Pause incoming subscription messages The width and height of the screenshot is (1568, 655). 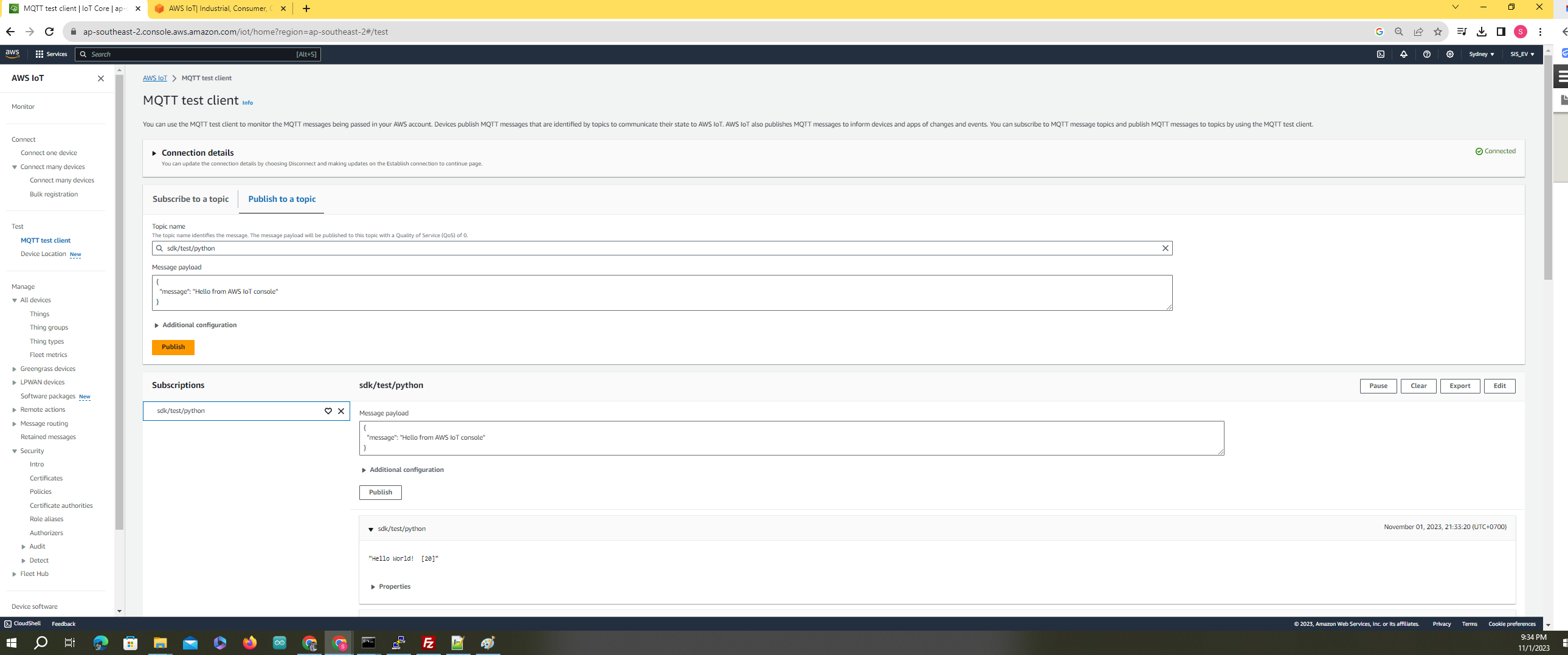[x=1378, y=386]
